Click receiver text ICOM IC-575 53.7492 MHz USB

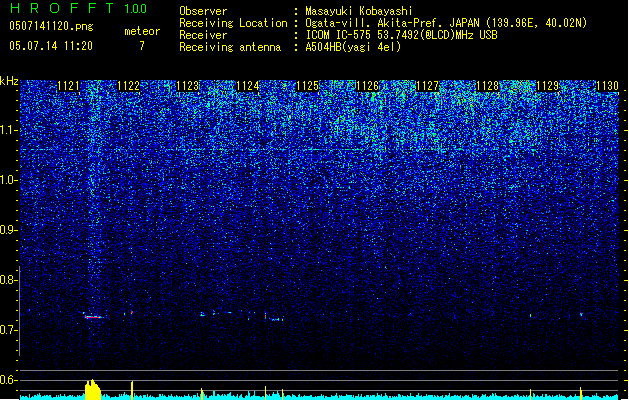pyautogui.click(x=401, y=35)
